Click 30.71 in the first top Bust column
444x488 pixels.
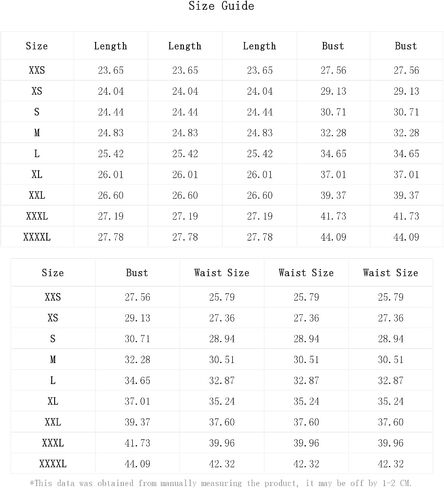click(333, 112)
